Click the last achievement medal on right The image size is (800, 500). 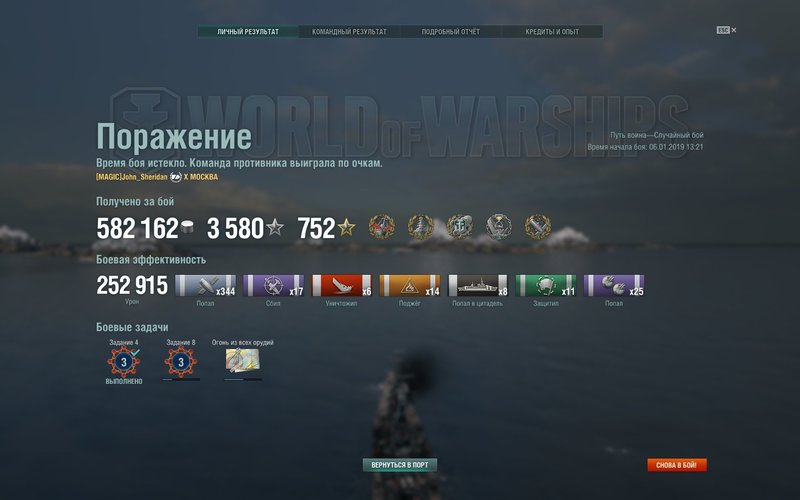(538, 227)
